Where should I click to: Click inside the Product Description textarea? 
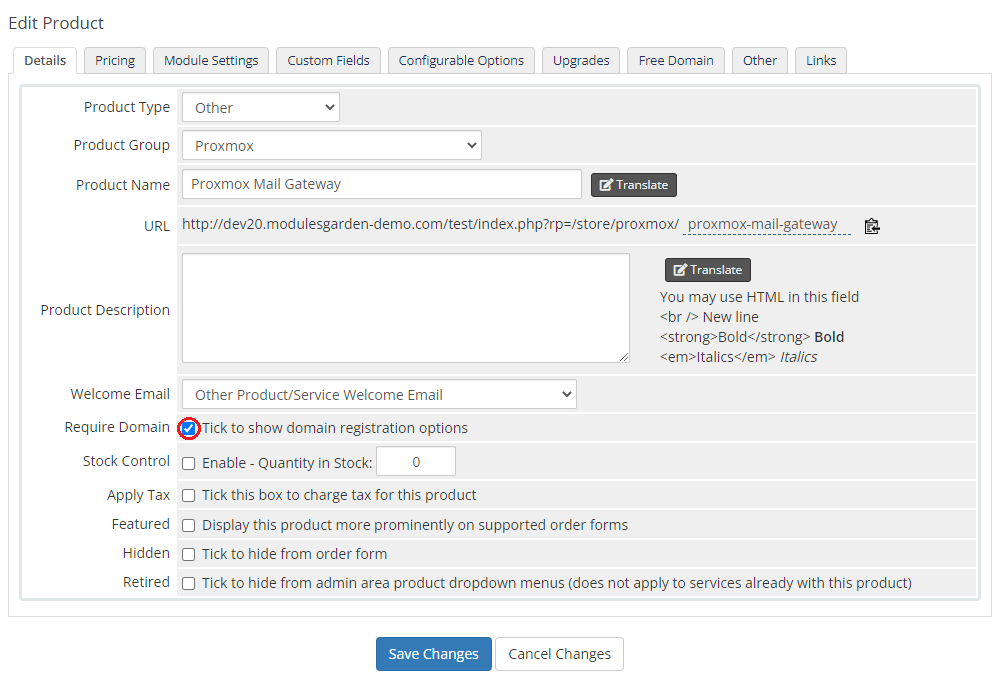[x=406, y=308]
